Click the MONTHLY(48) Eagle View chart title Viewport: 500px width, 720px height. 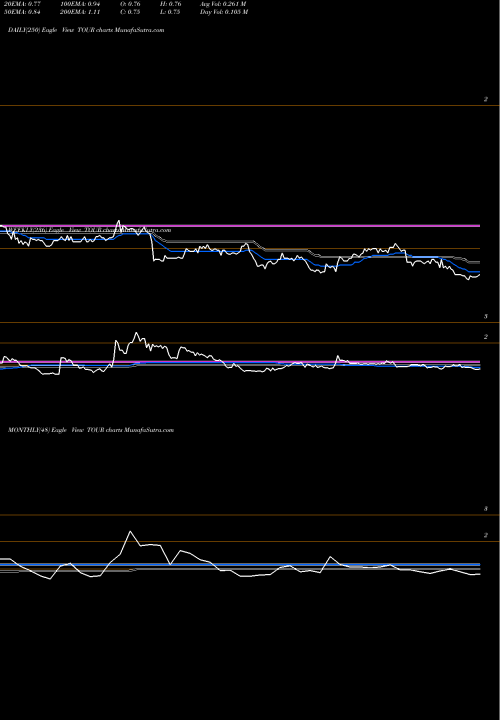pos(91,430)
